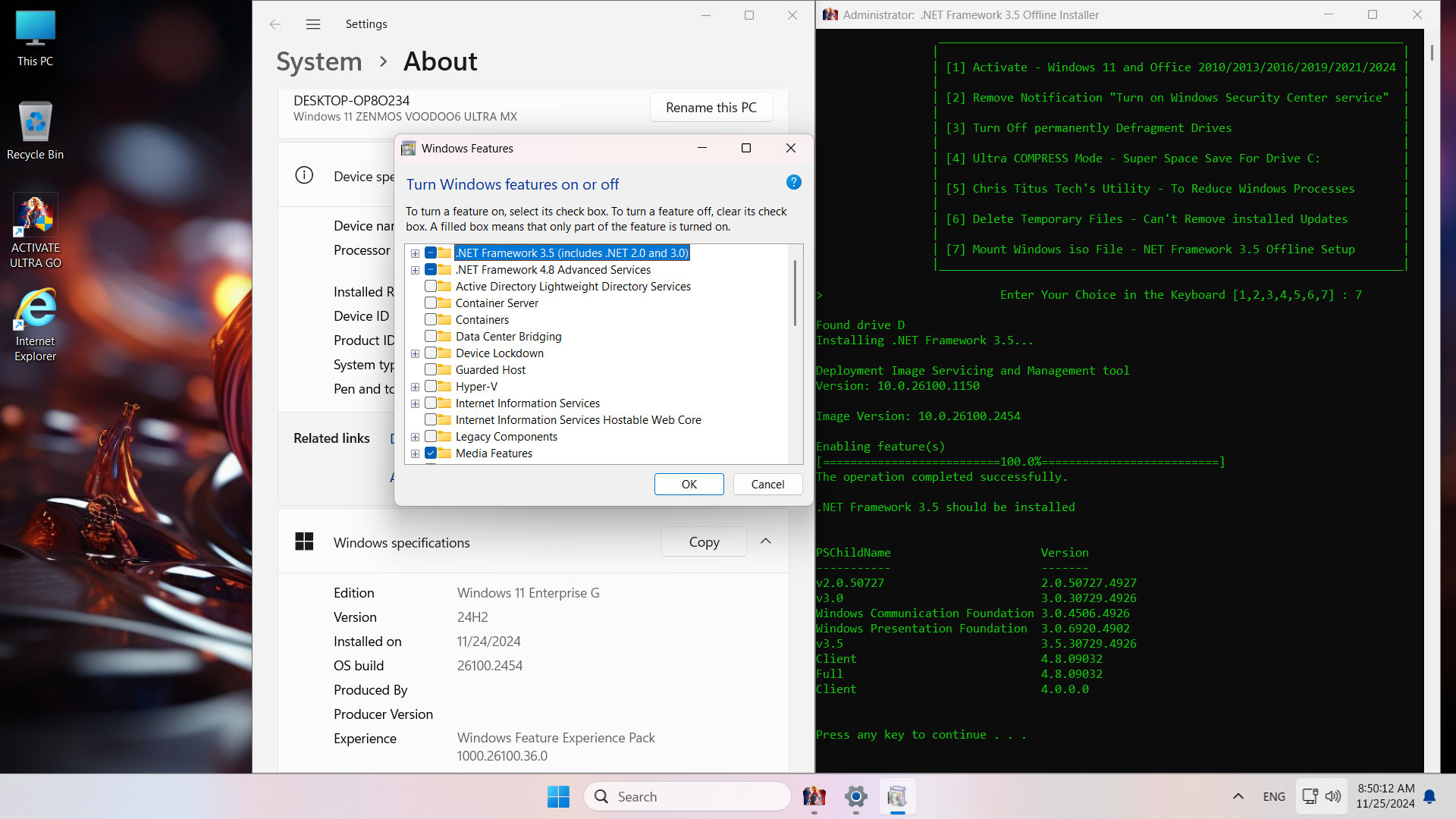Enable Guarded Host checkbox
1456x819 pixels.
[x=431, y=370]
